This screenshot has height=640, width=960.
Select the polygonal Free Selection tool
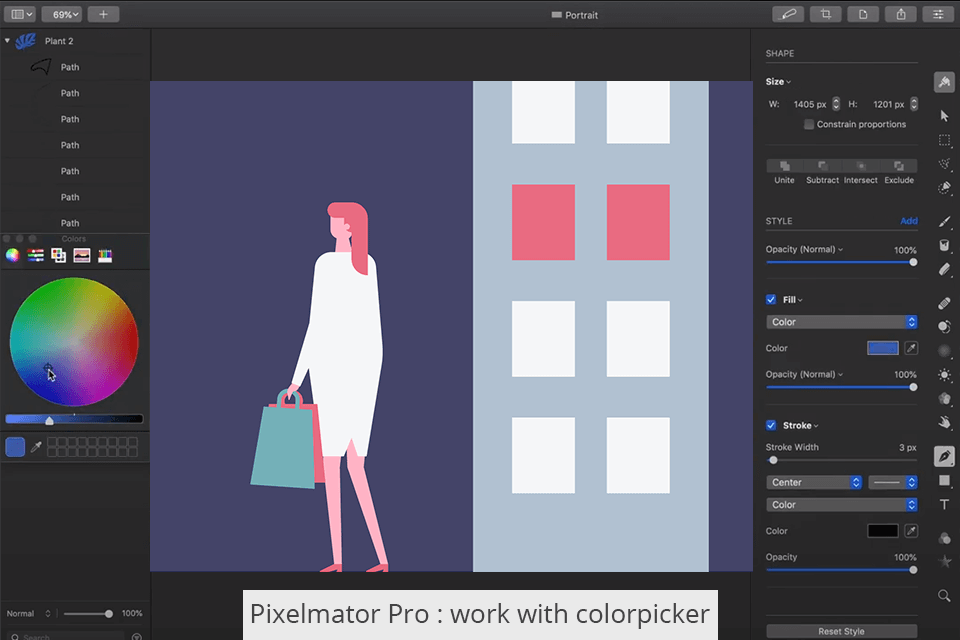[944, 164]
